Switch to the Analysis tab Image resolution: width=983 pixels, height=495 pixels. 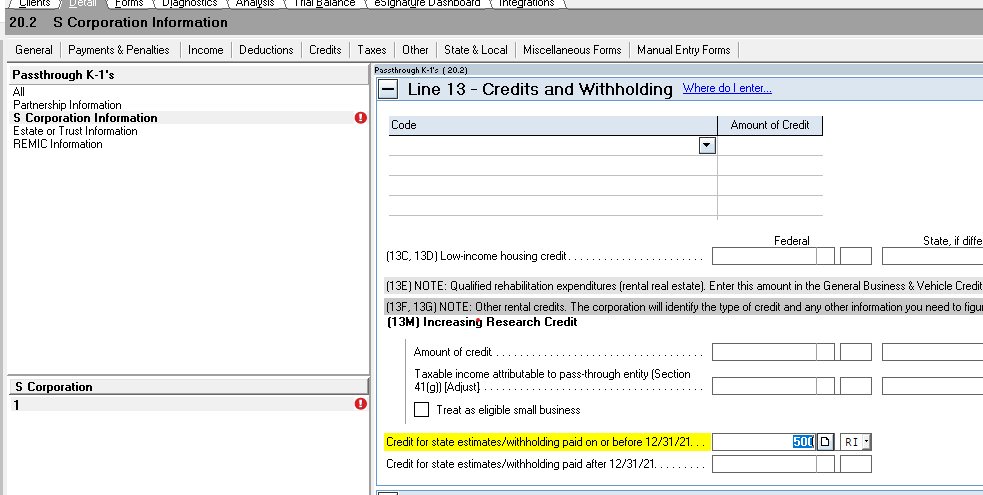click(255, 3)
